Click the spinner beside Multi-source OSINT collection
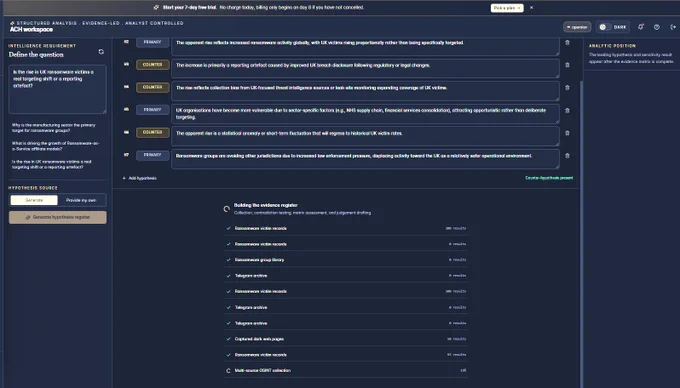 229,371
